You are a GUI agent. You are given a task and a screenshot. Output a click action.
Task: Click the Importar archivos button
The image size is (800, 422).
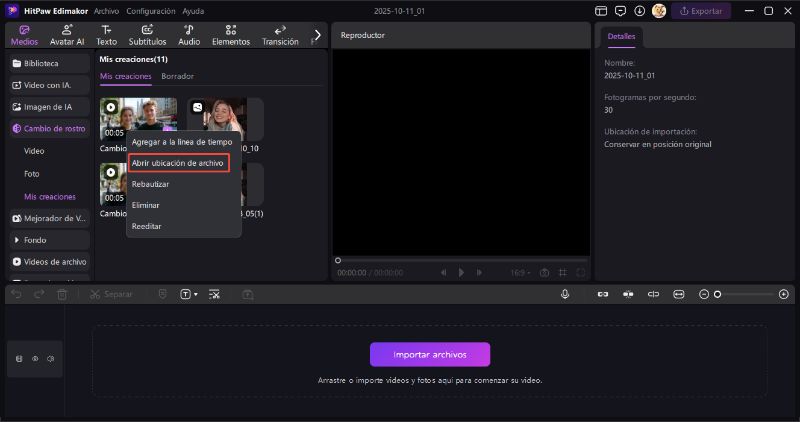click(x=430, y=354)
